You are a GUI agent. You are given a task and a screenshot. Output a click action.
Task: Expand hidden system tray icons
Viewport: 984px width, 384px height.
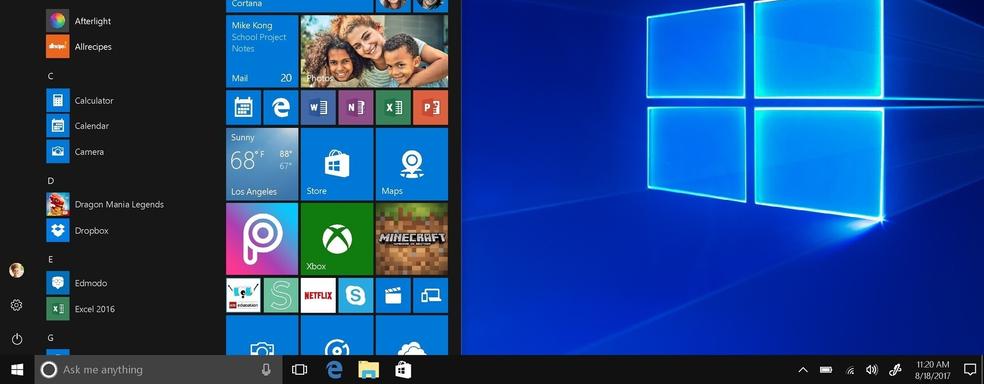coord(803,370)
